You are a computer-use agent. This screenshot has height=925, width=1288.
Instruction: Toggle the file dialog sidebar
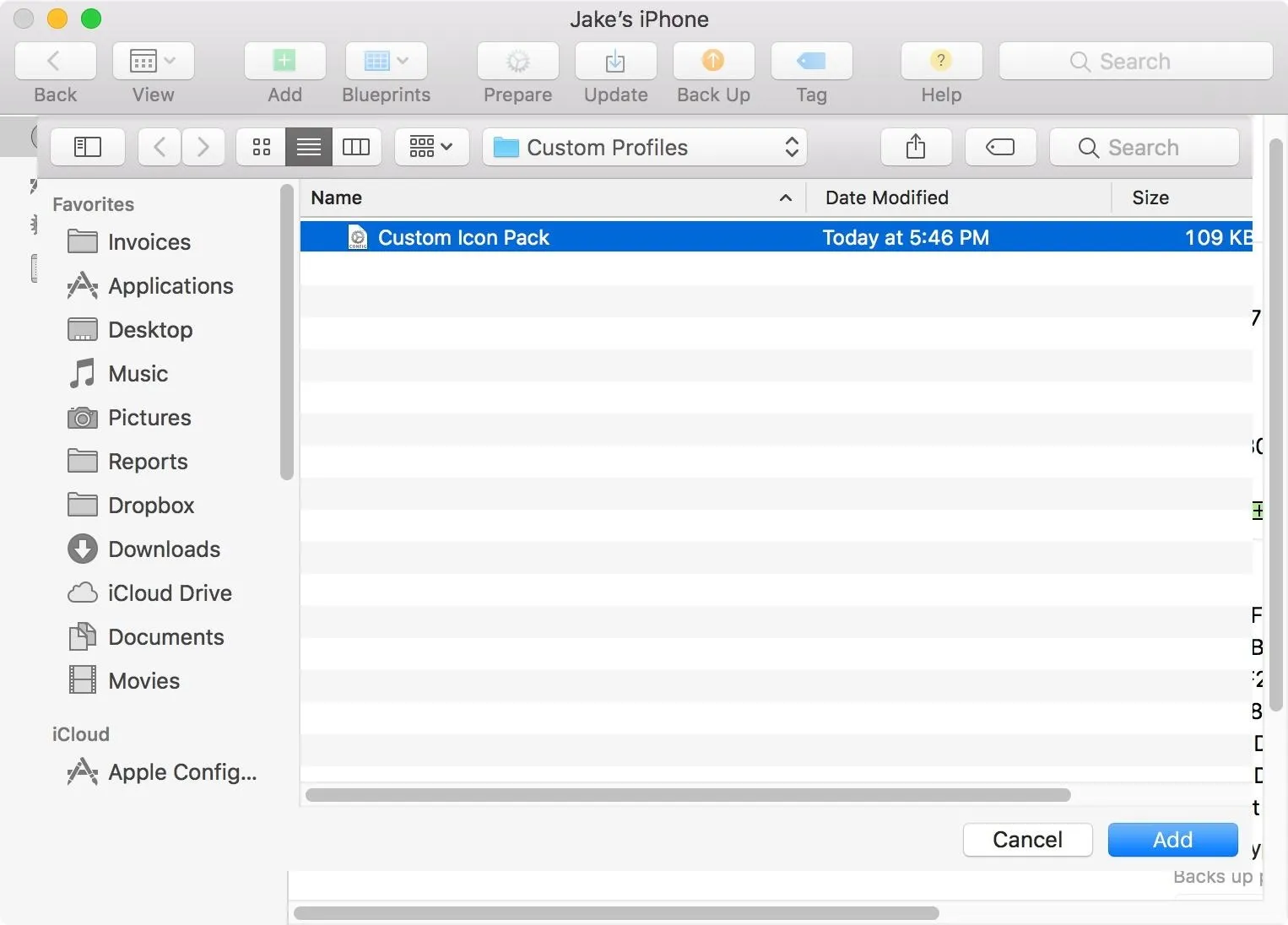pyautogui.click(x=88, y=147)
